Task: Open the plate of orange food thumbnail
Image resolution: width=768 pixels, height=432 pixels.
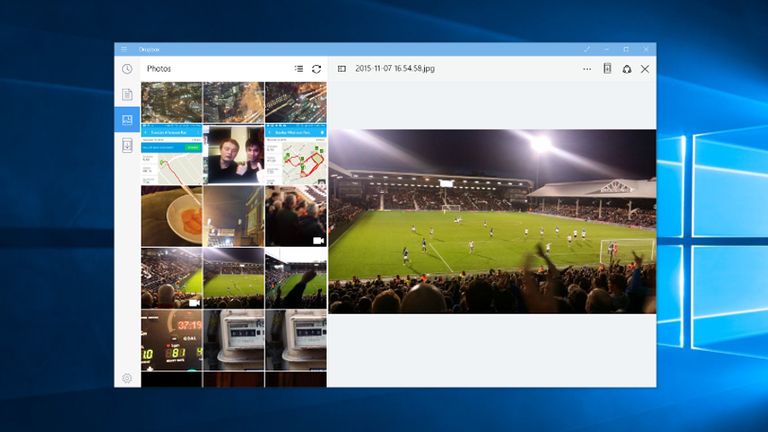Action: (x=171, y=216)
